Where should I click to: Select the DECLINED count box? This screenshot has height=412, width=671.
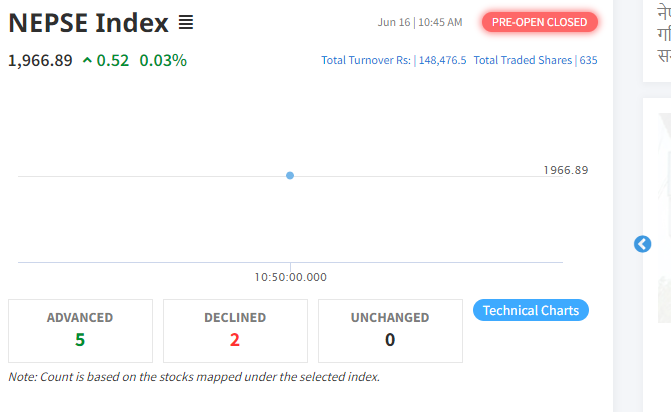coord(235,331)
